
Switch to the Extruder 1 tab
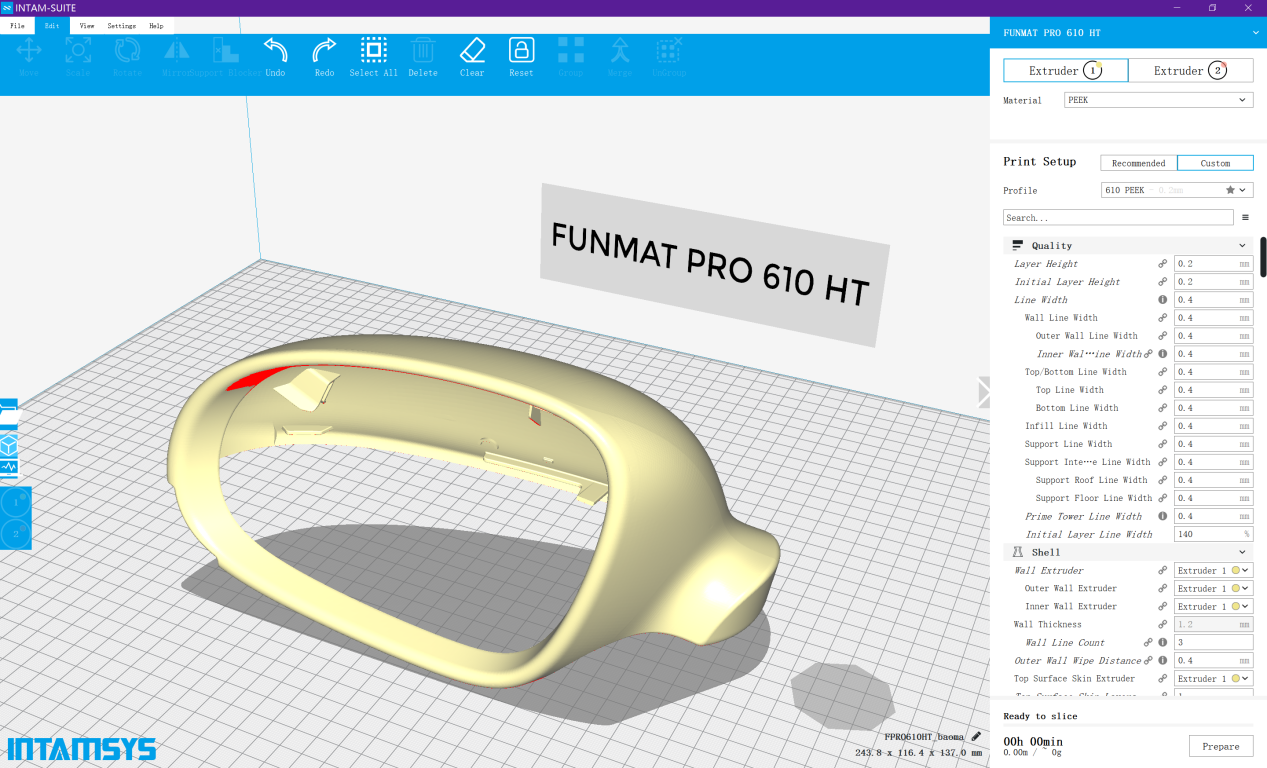pyautogui.click(x=1066, y=70)
